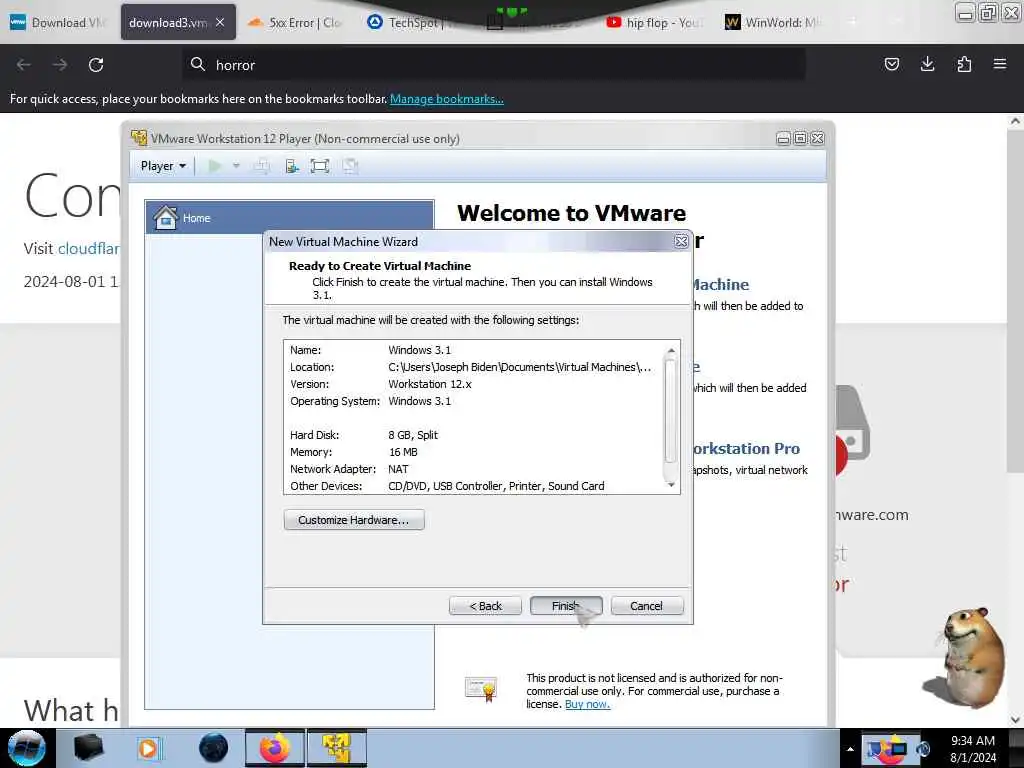
Task: Click the browser back arrow
Action: [x=24, y=65]
